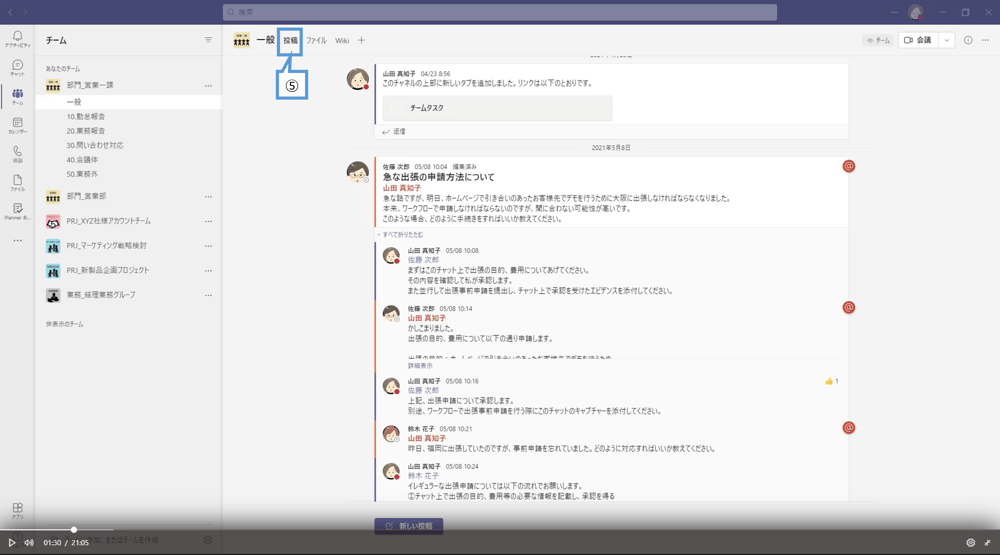Toggle video volume speaker icon
The image size is (1000, 555).
29,543
